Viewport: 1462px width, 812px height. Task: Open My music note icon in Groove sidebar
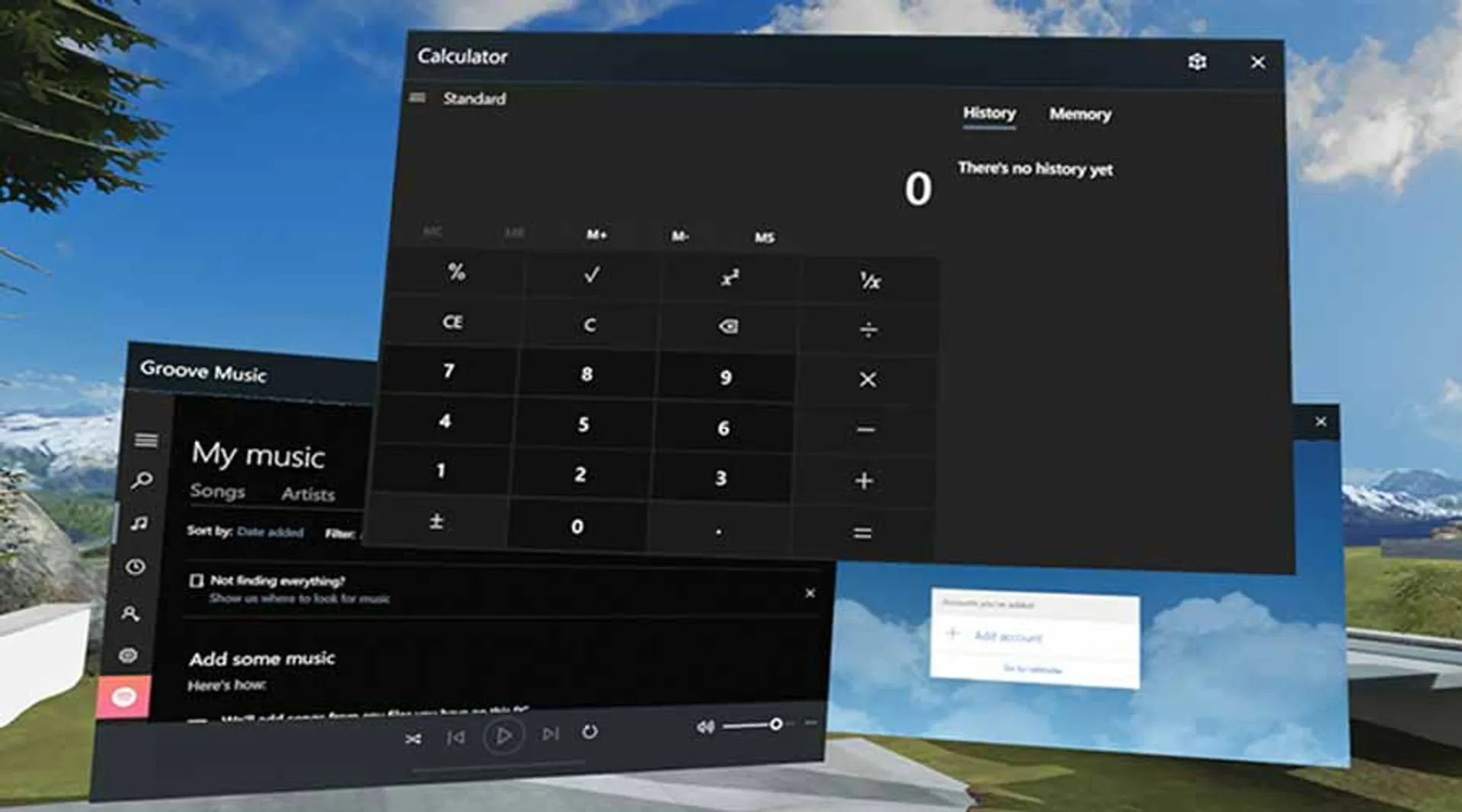(139, 523)
